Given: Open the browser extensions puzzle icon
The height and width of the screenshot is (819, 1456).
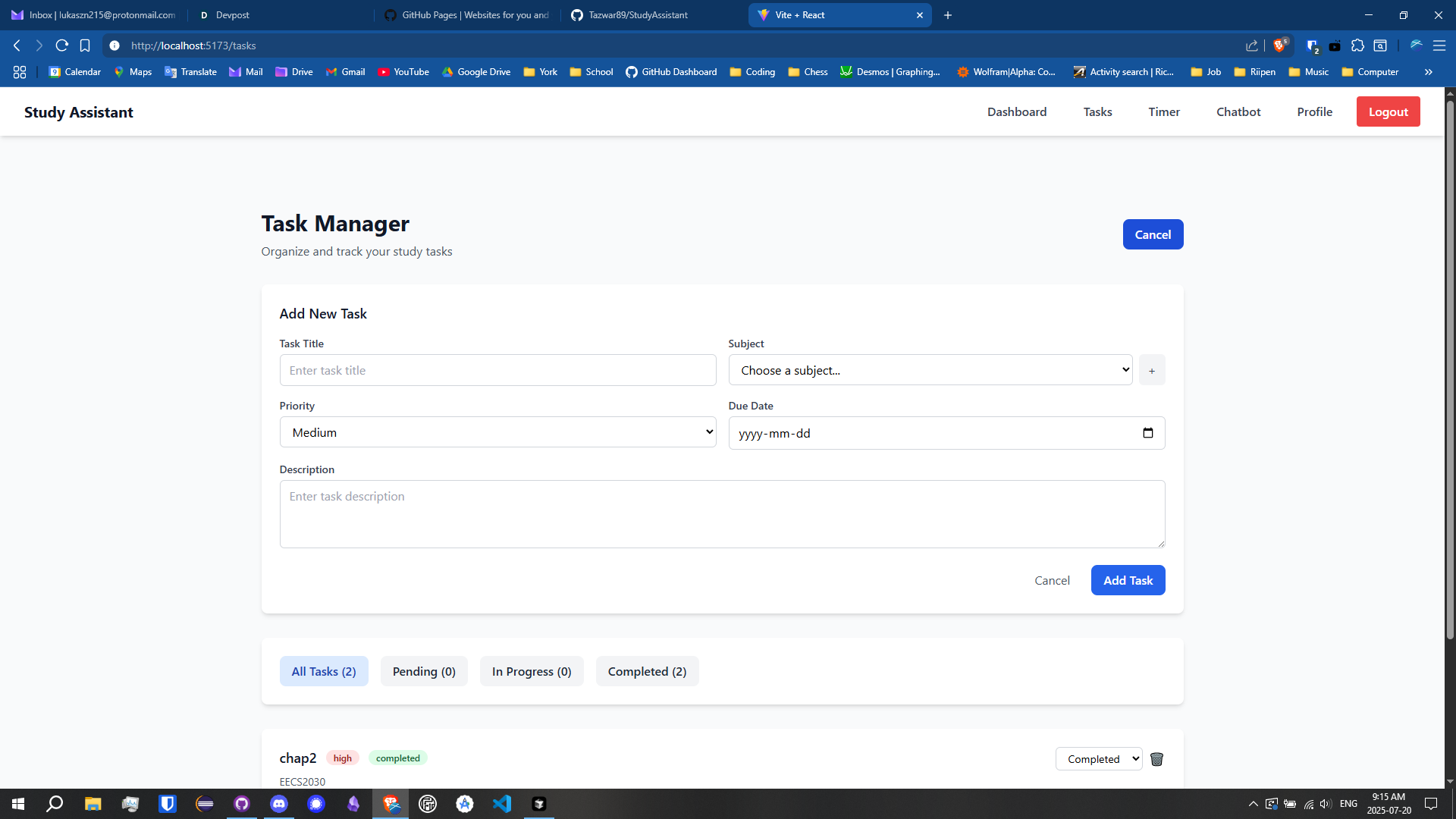Looking at the screenshot, I should pyautogui.click(x=1357, y=45).
